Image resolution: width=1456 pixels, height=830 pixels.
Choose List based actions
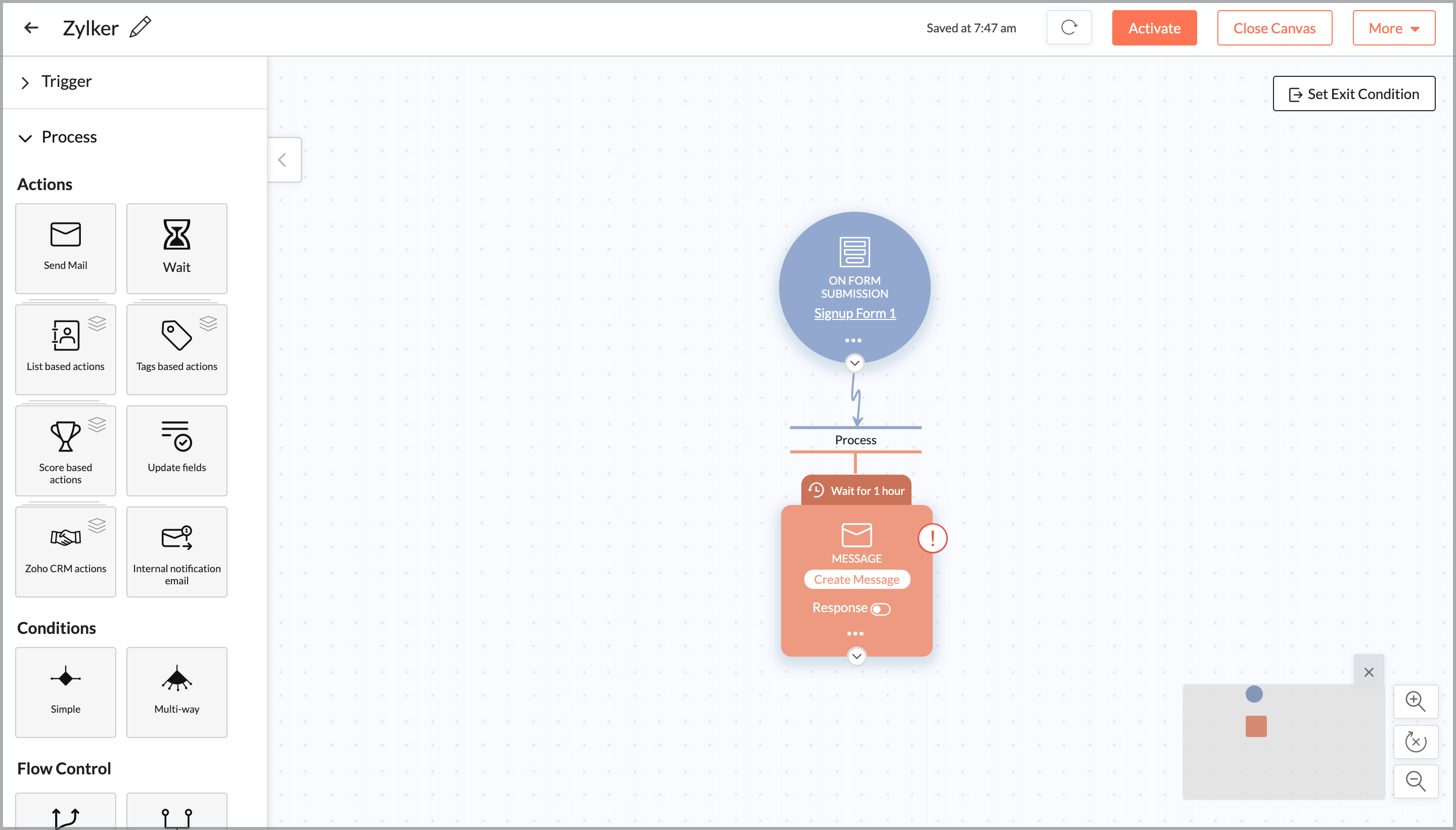click(65, 349)
